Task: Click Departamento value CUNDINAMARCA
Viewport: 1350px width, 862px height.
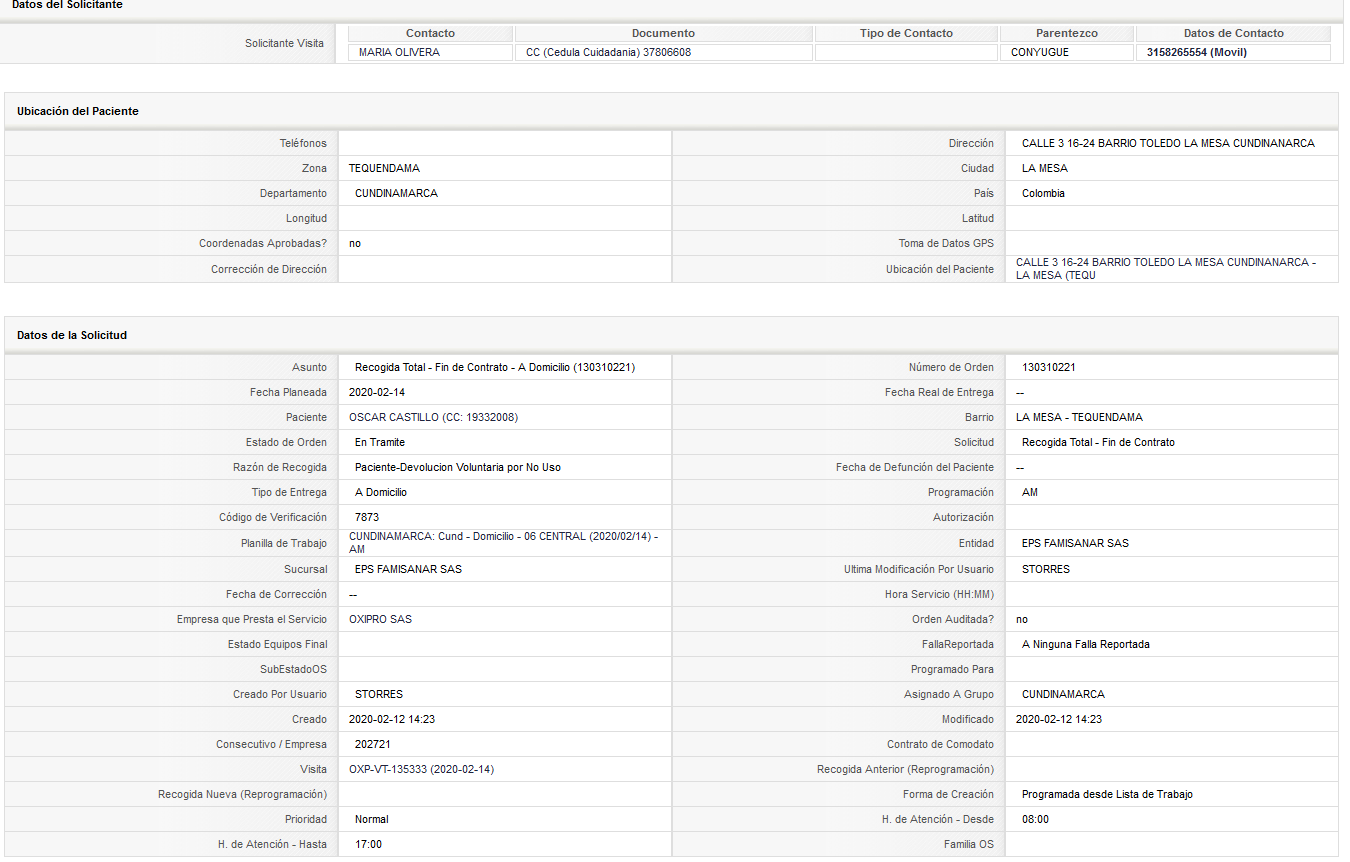Action: [x=396, y=193]
